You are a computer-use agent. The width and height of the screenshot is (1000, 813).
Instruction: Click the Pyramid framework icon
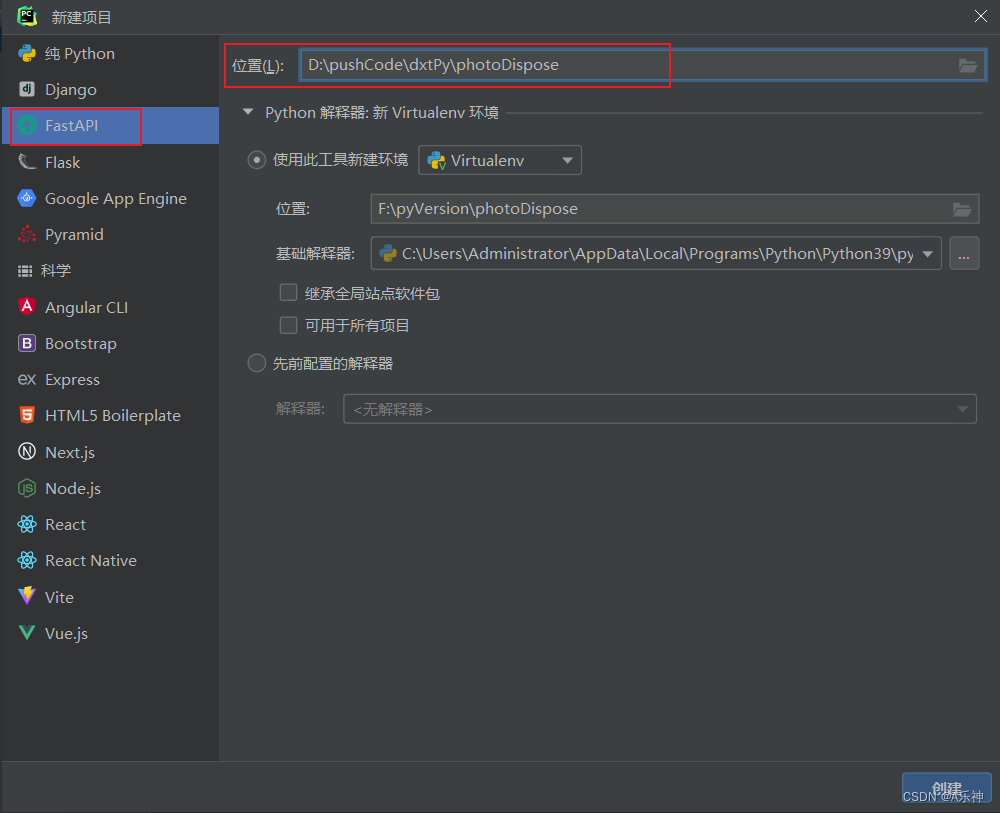(27, 235)
